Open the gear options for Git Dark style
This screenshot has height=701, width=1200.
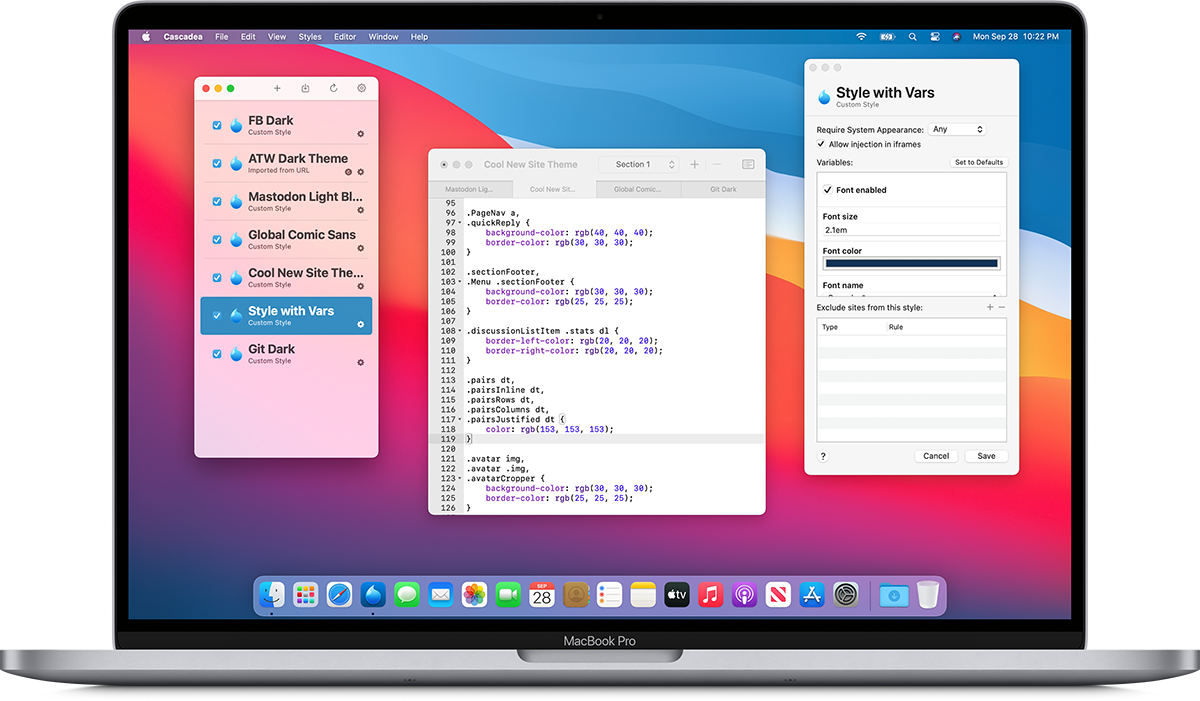click(x=361, y=362)
